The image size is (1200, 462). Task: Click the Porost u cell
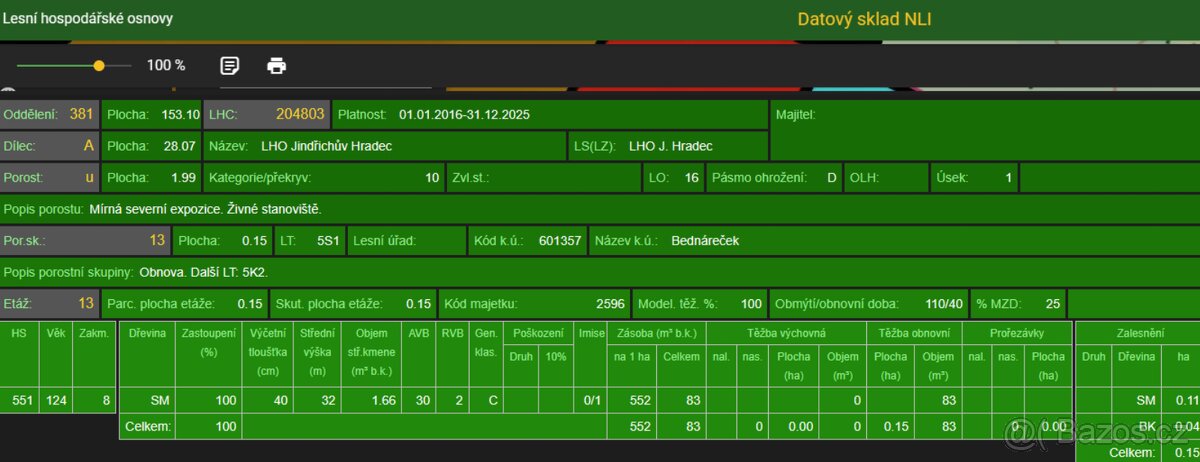(50, 177)
